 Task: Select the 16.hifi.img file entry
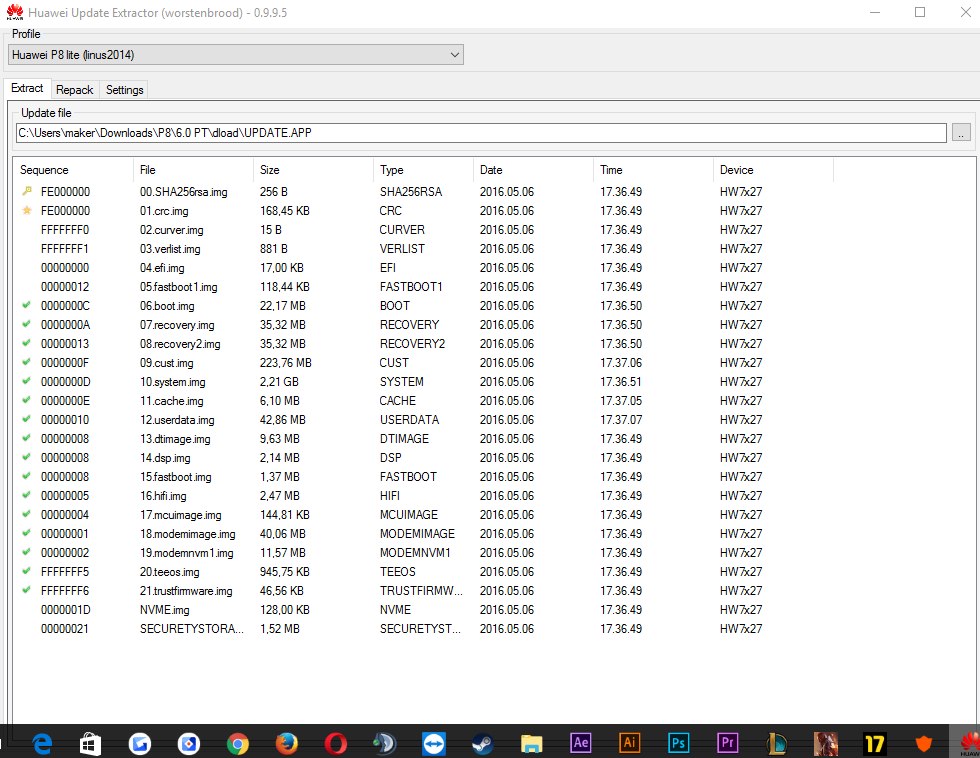(163, 496)
